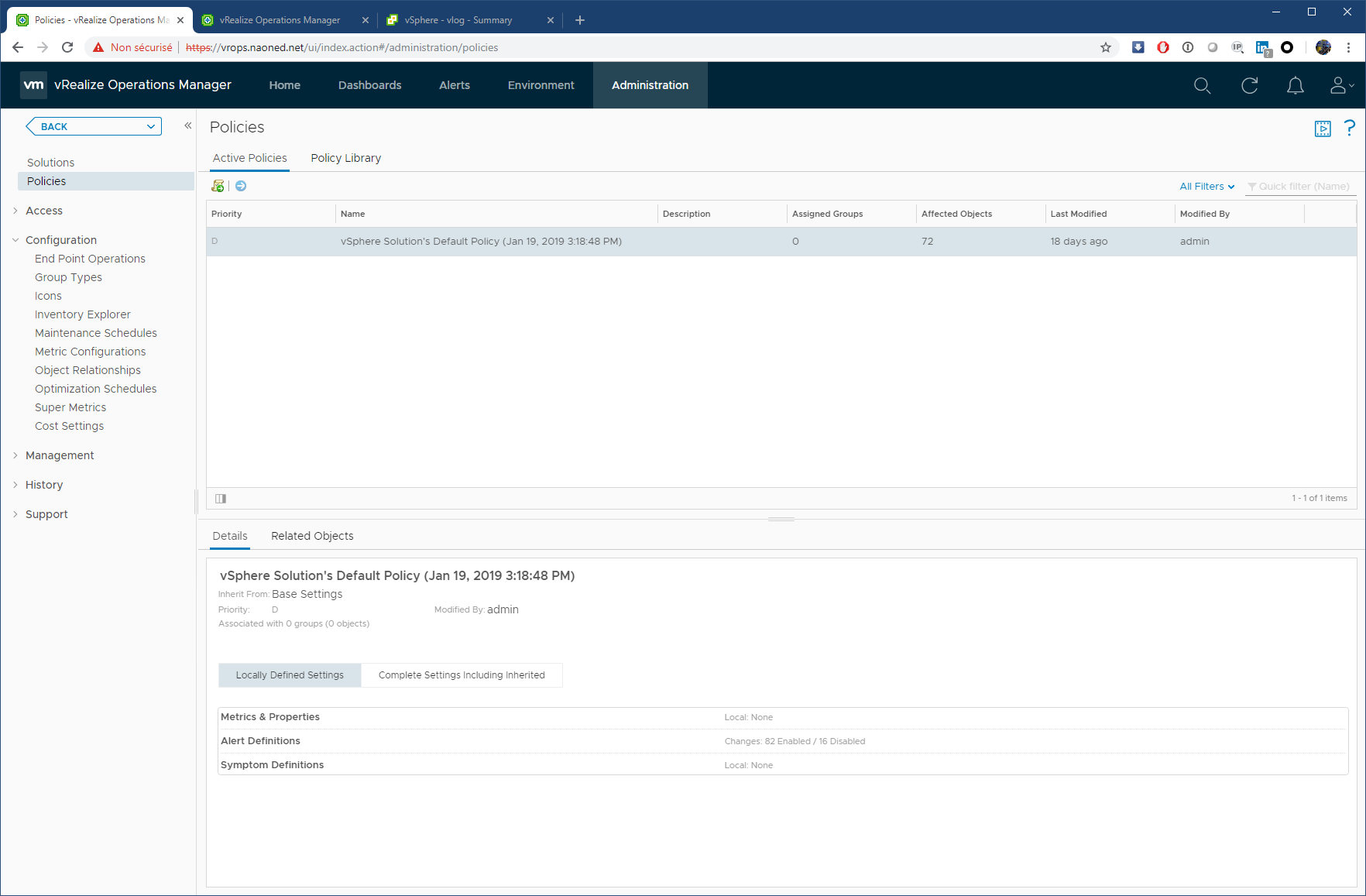Open Super Metrics in sidebar
This screenshot has height=896, width=1366.
pyautogui.click(x=70, y=407)
